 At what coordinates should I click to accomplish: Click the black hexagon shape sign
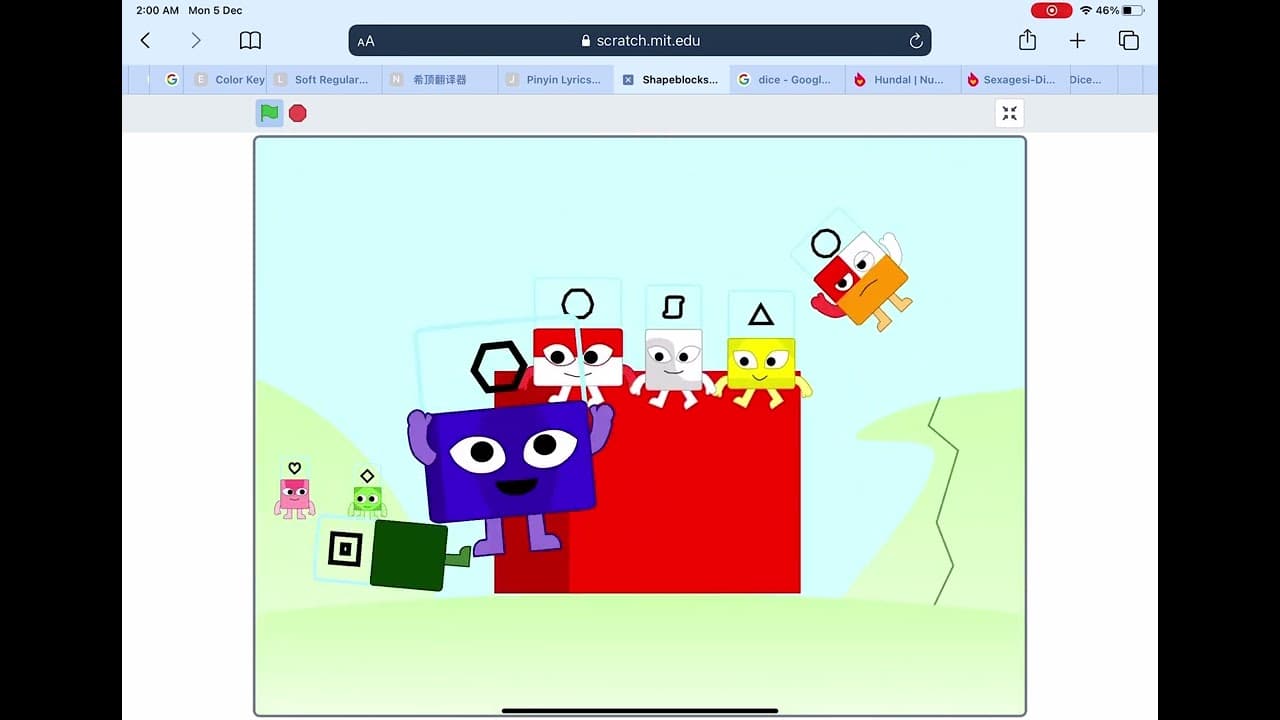click(499, 367)
